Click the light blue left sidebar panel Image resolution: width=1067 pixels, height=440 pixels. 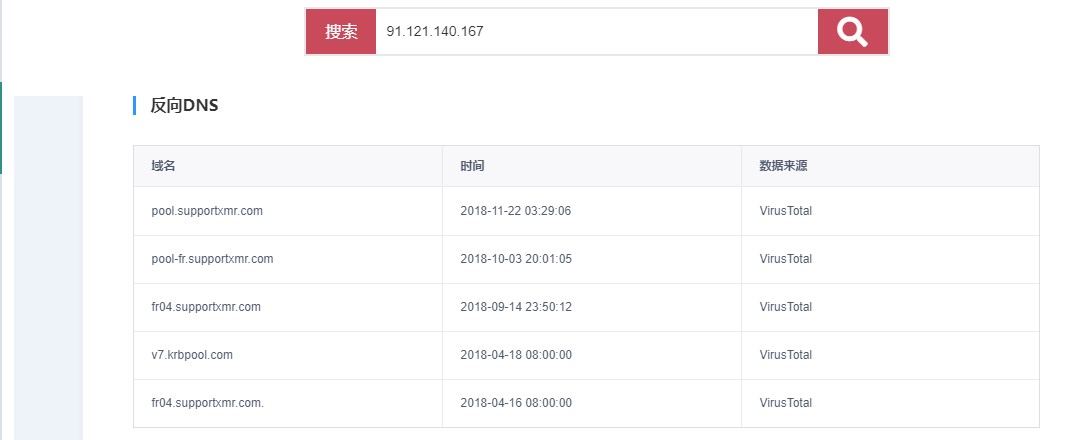[x=48, y=268]
